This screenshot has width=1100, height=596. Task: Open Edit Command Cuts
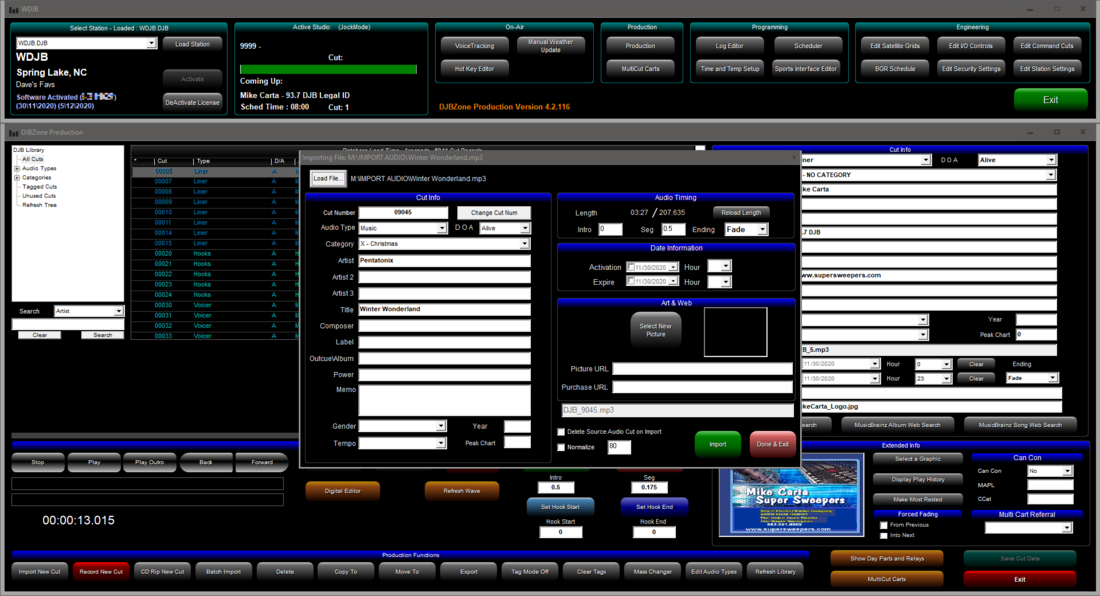(1047, 46)
